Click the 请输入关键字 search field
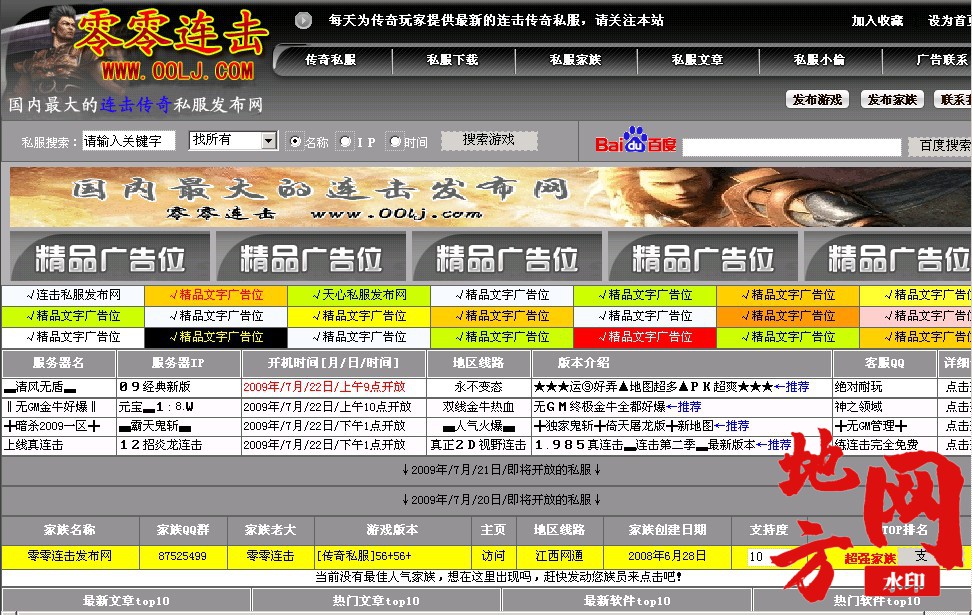Screen dimensions: 972x615 [128, 141]
